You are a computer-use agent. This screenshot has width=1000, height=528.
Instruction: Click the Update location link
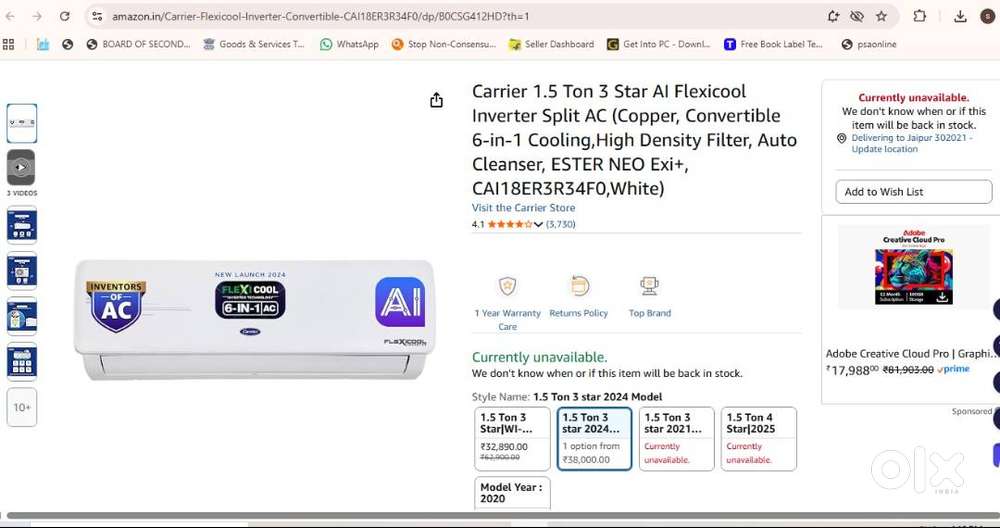(x=884, y=149)
